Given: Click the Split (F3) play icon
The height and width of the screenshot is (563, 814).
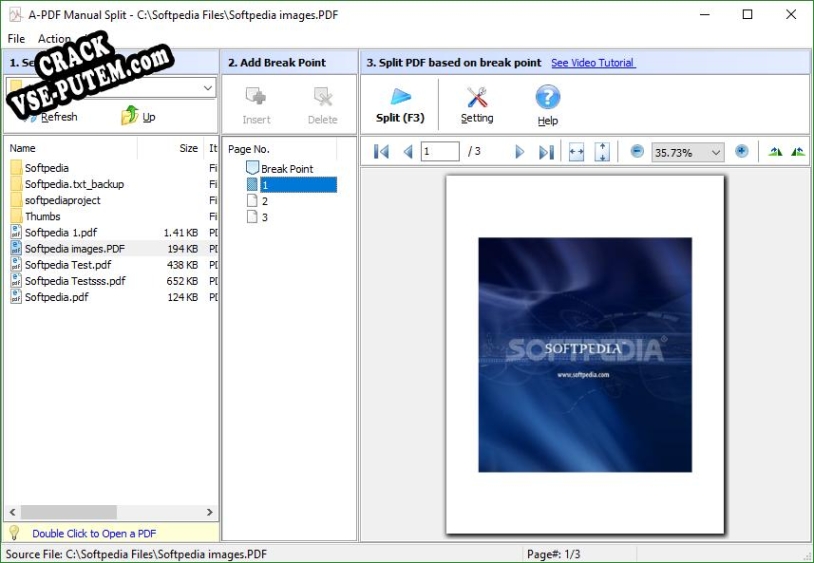Looking at the screenshot, I should [x=401, y=97].
